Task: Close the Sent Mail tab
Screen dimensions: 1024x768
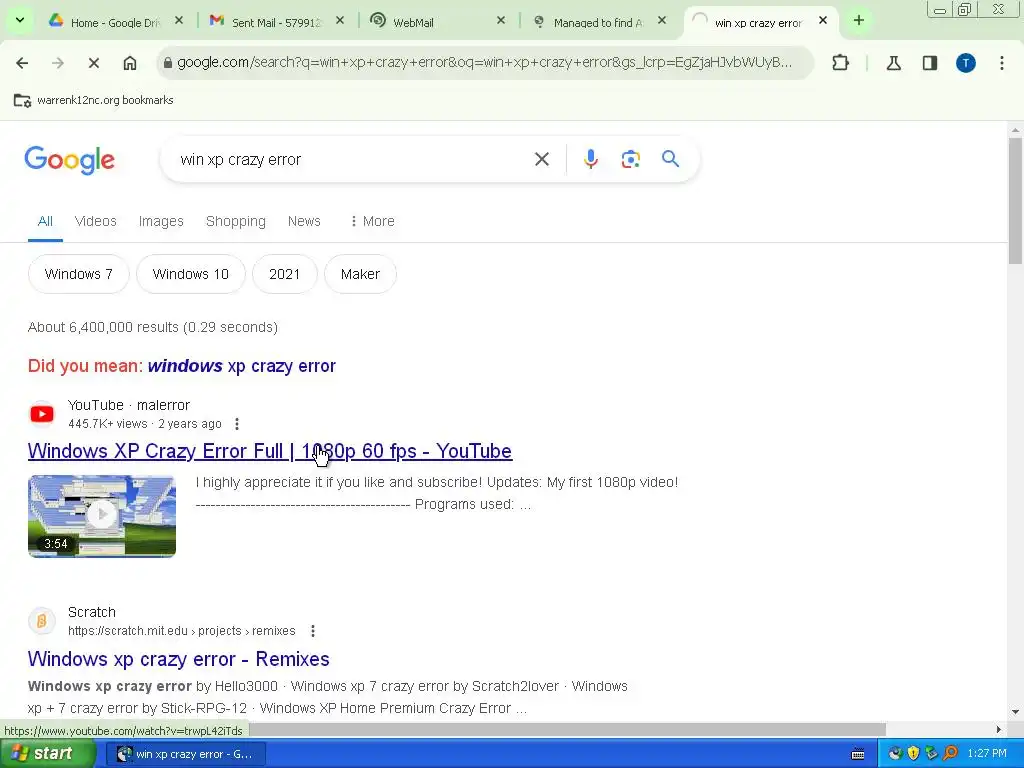Action: coord(340,21)
